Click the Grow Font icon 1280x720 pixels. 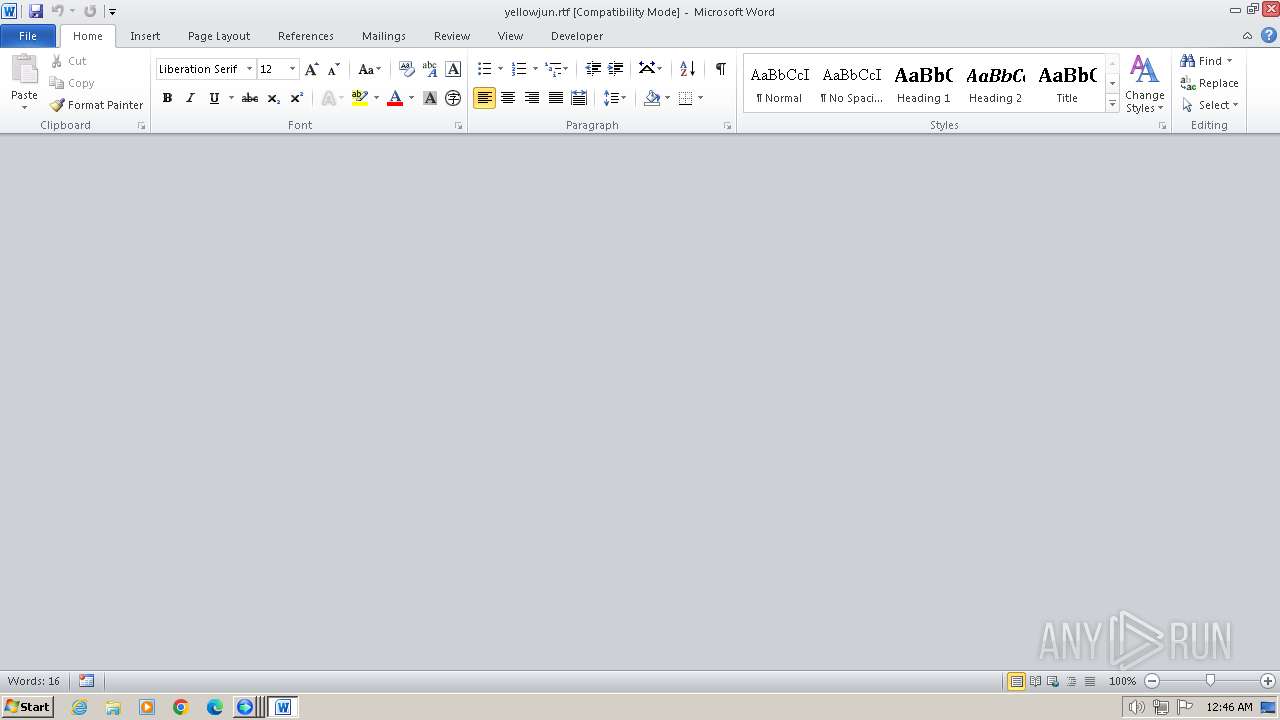coord(312,69)
